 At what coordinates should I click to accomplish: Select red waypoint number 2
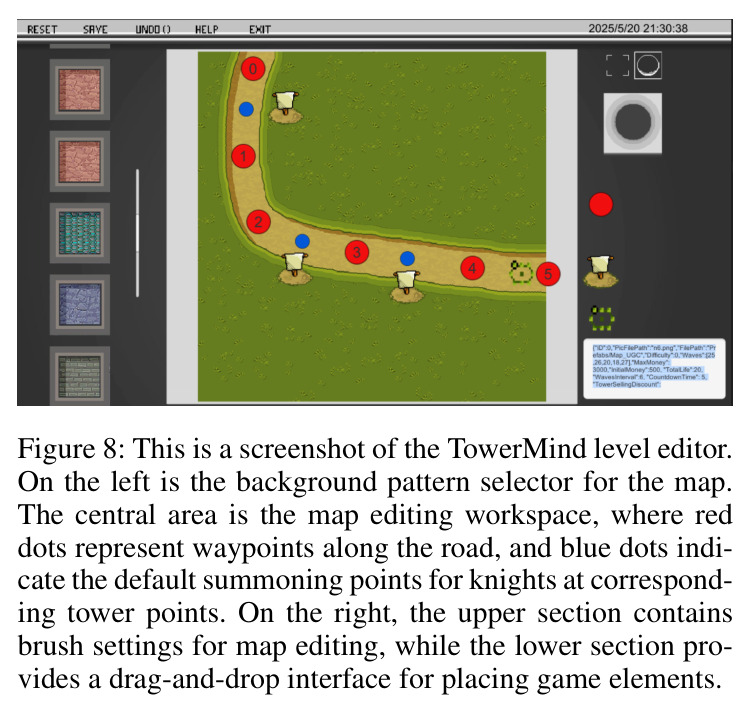click(x=258, y=222)
